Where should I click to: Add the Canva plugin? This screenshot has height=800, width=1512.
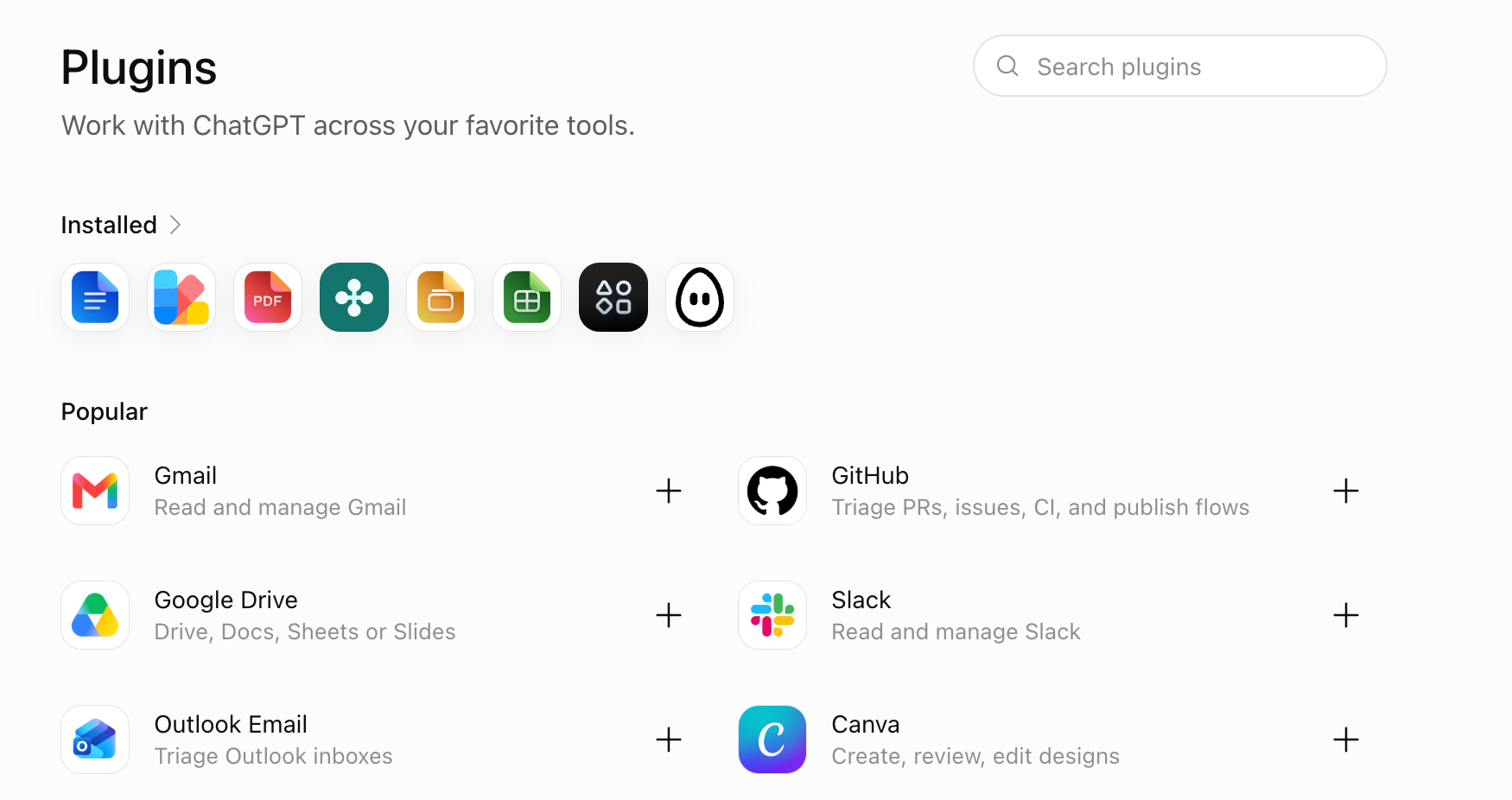click(1346, 740)
